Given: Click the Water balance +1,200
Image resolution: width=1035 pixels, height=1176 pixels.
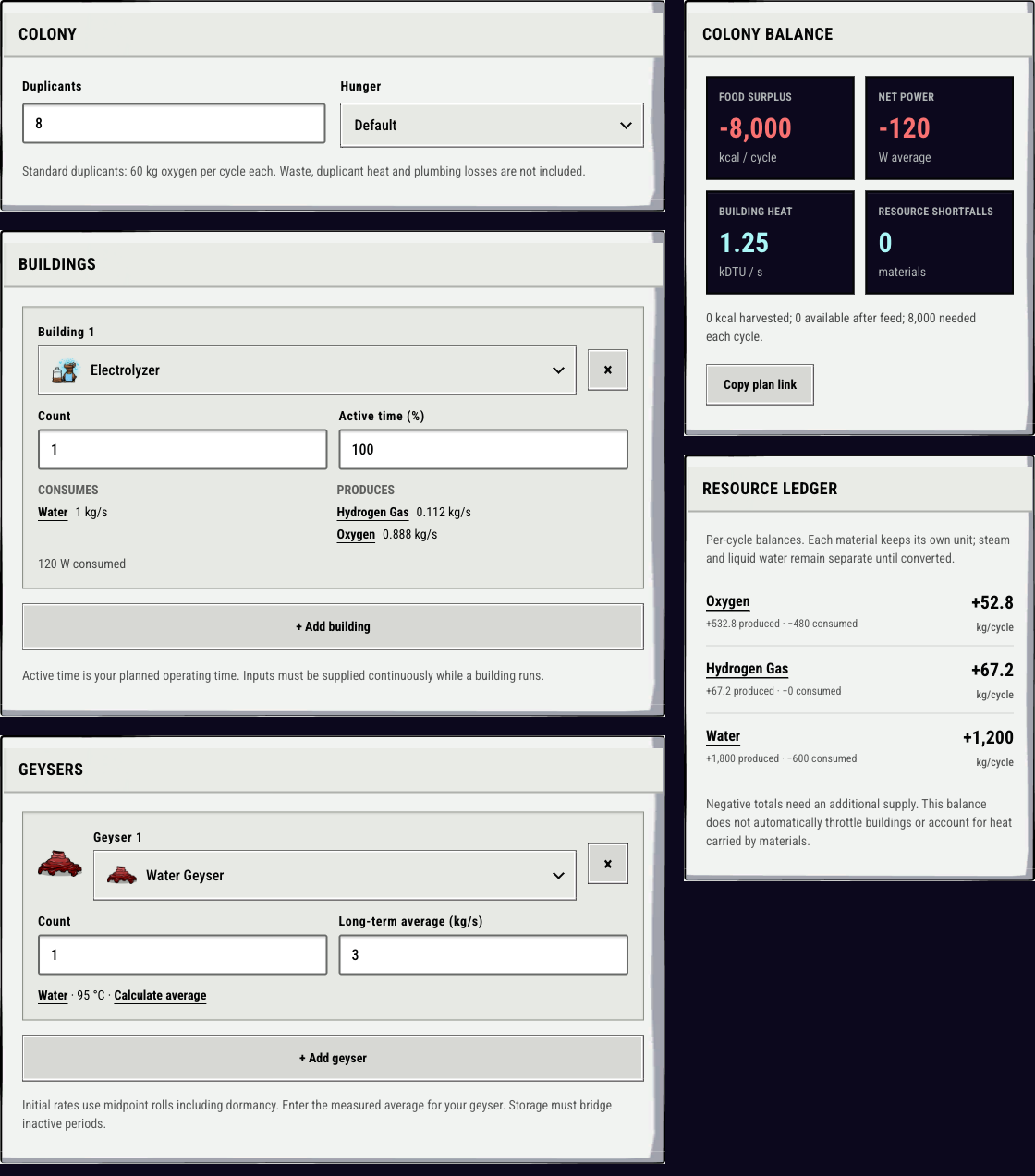Looking at the screenshot, I should (x=988, y=738).
